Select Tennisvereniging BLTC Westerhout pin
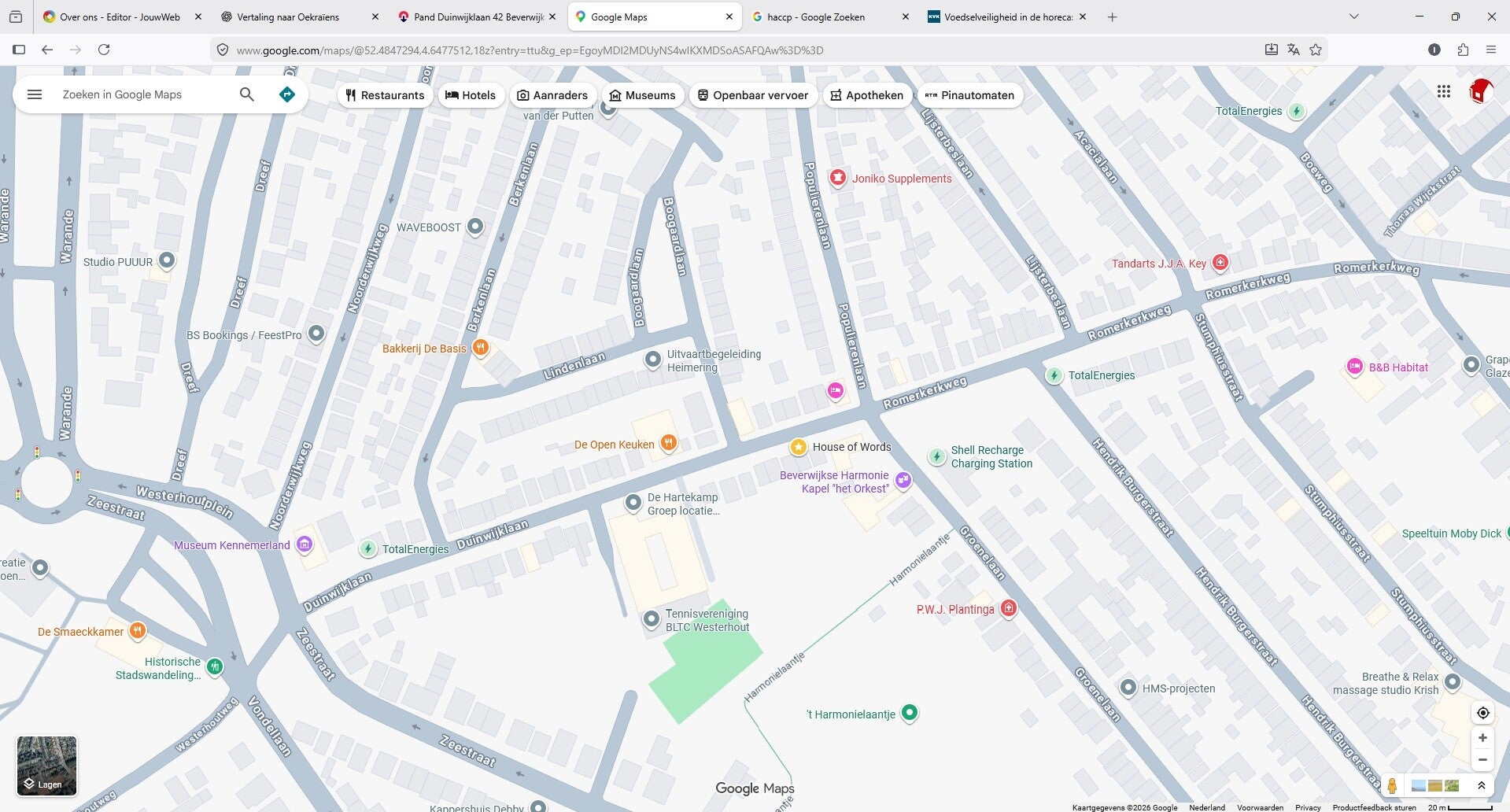 coord(652,619)
